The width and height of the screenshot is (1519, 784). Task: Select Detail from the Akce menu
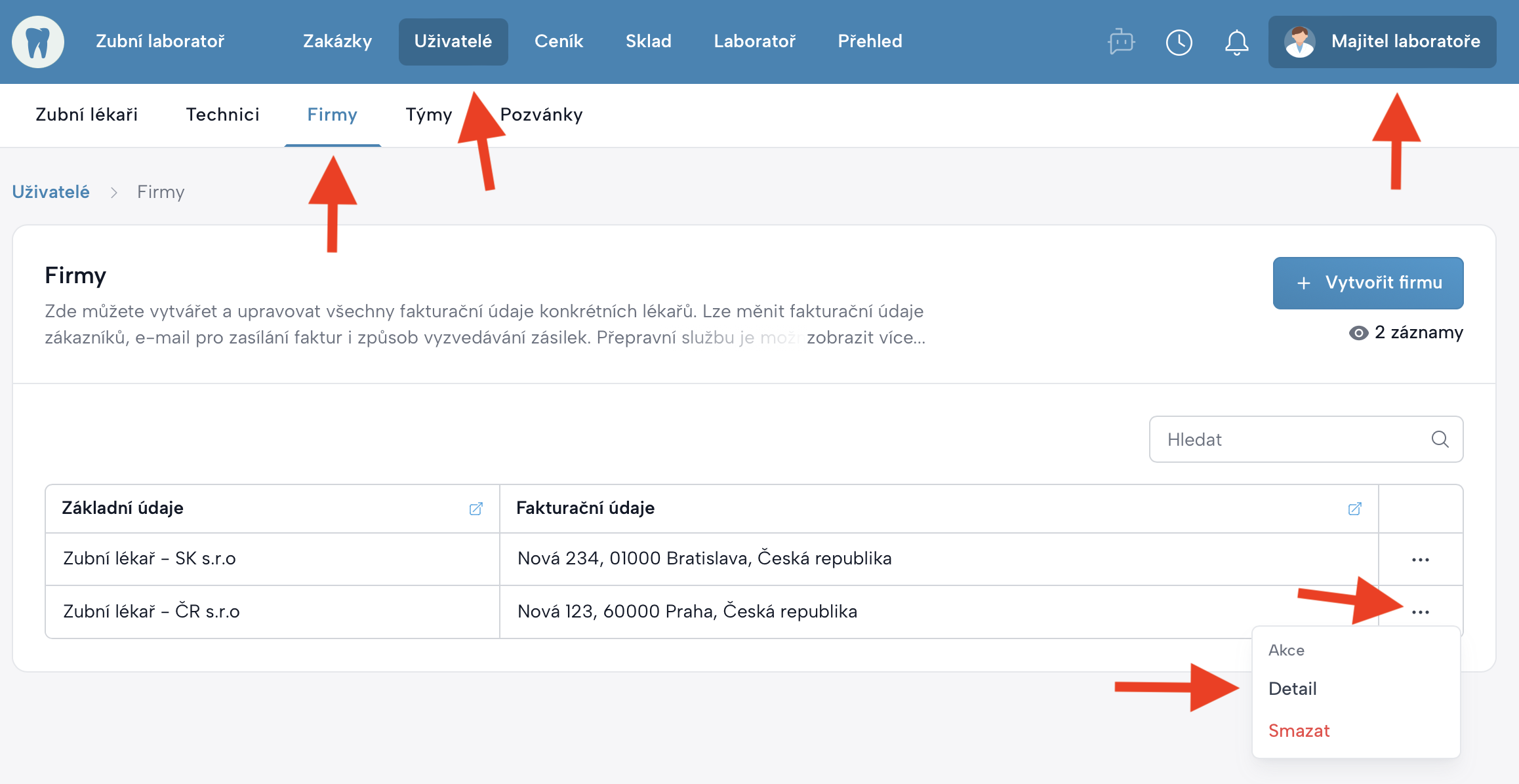(1292, 688)
